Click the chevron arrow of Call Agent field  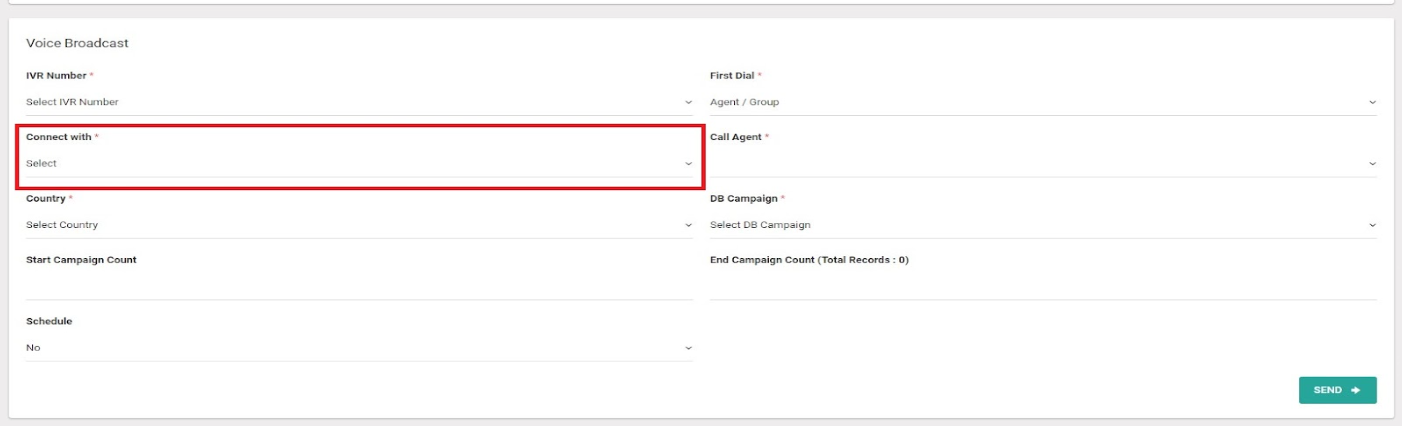pyautogui.click(x=1372, y=163)
